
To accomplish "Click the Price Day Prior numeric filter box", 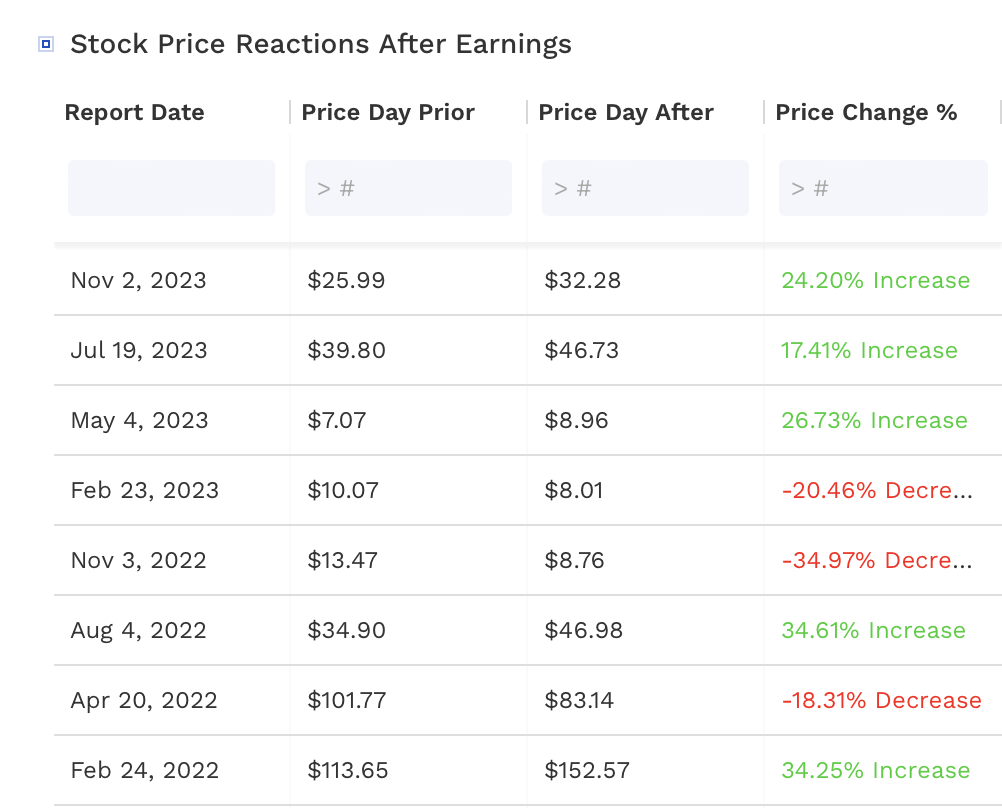I will [x=408, y=187].
